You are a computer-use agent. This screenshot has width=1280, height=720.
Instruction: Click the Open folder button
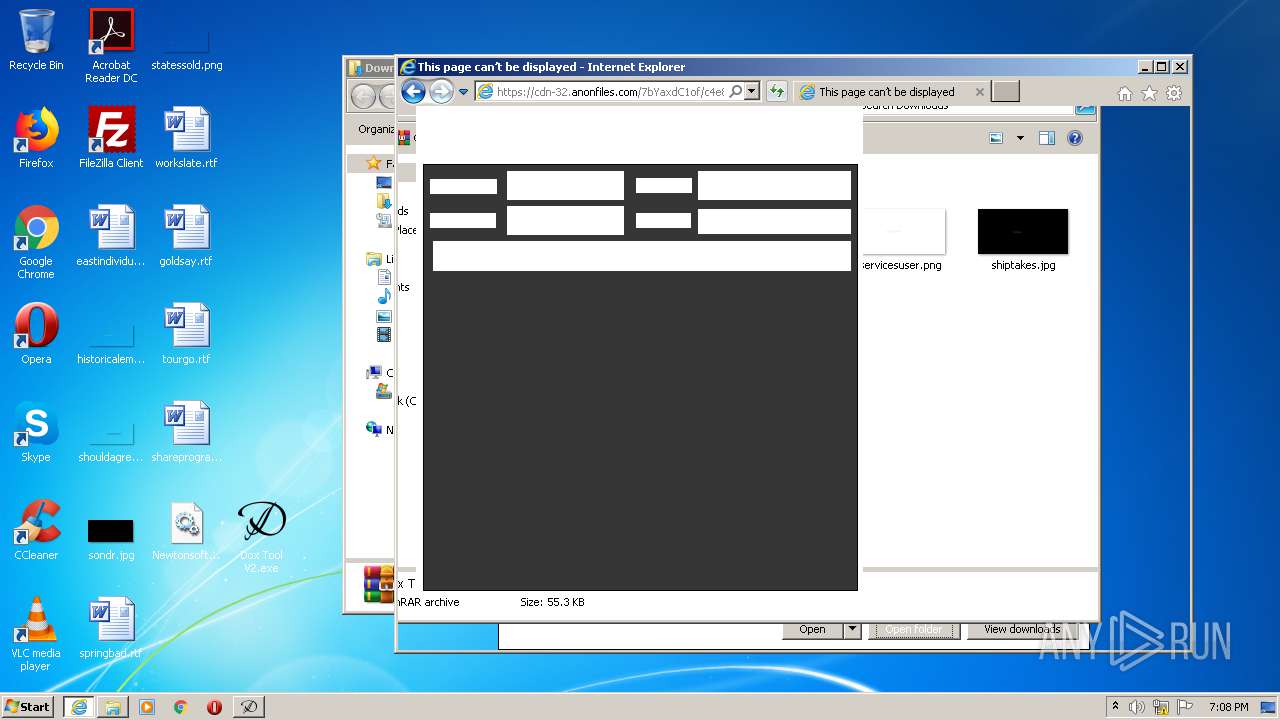point(914,629)
